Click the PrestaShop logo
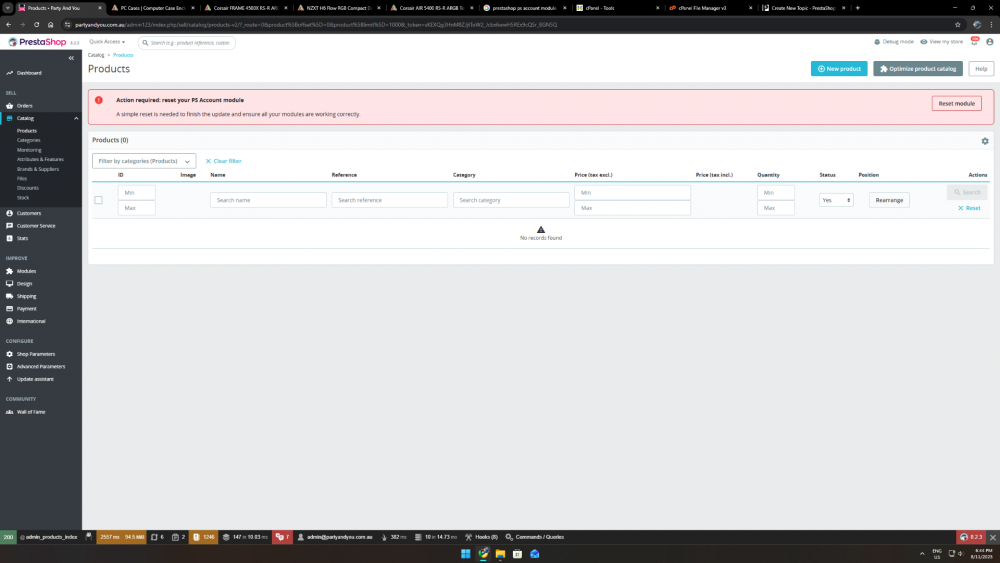Viewport: 1000px width, 563px height. [x=37, y=42]
